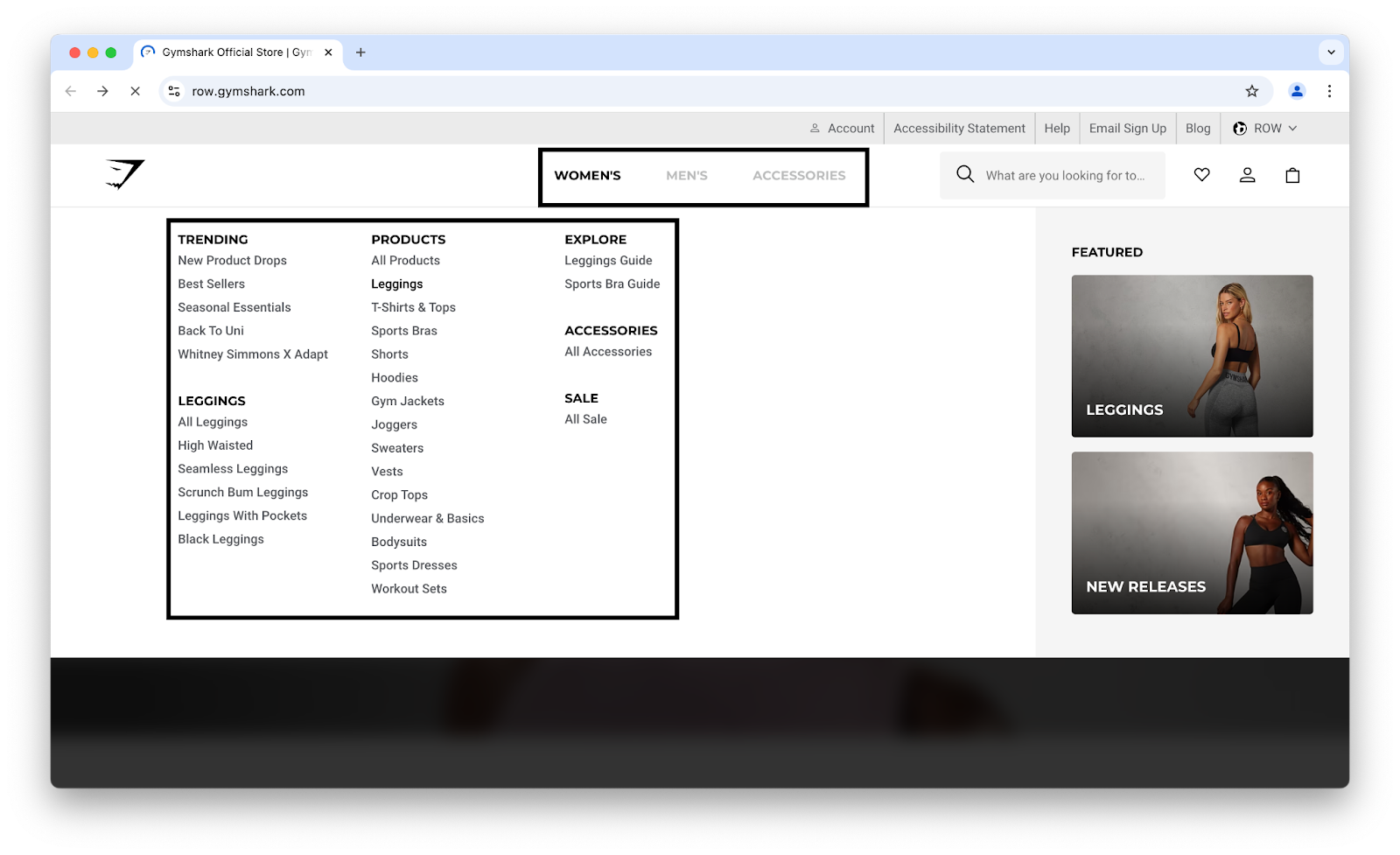The height and width of the screenshot is (855, 1400).
Task: Open the Accessibility Statement link
Action: 959,129
